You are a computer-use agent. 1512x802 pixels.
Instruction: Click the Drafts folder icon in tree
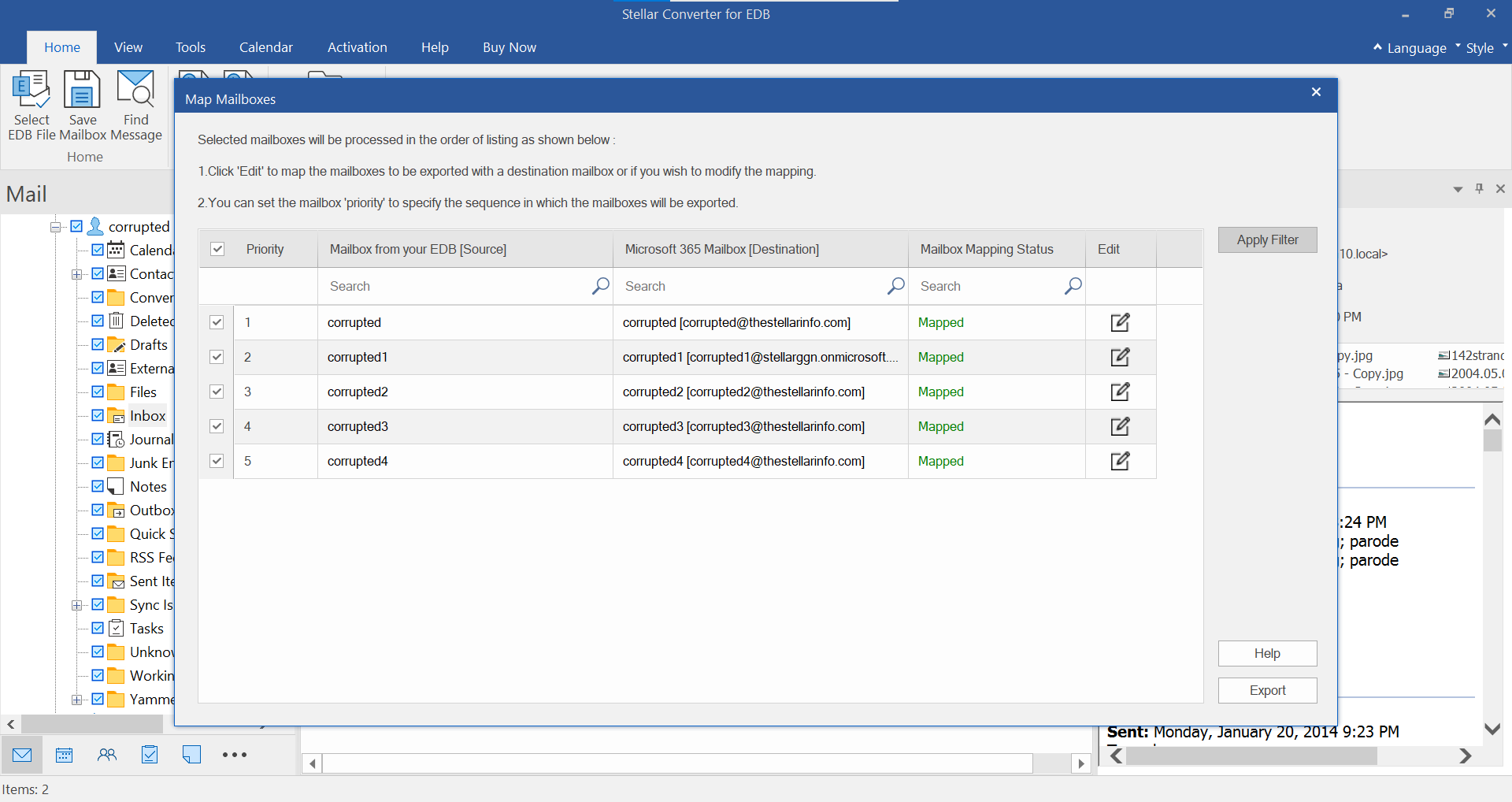click(x=116, y=344)
